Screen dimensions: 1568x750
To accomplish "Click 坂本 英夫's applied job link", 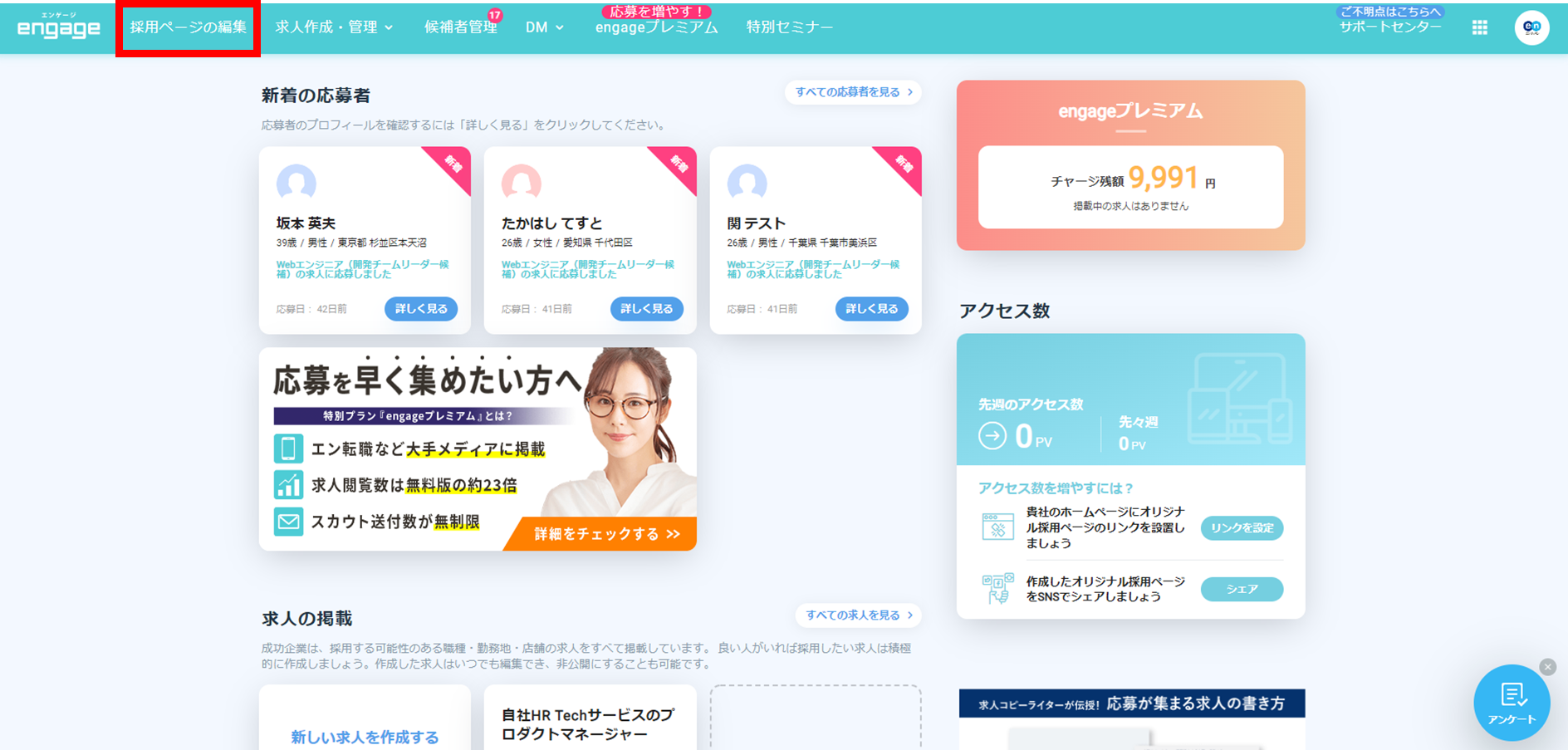I will 363,269.
